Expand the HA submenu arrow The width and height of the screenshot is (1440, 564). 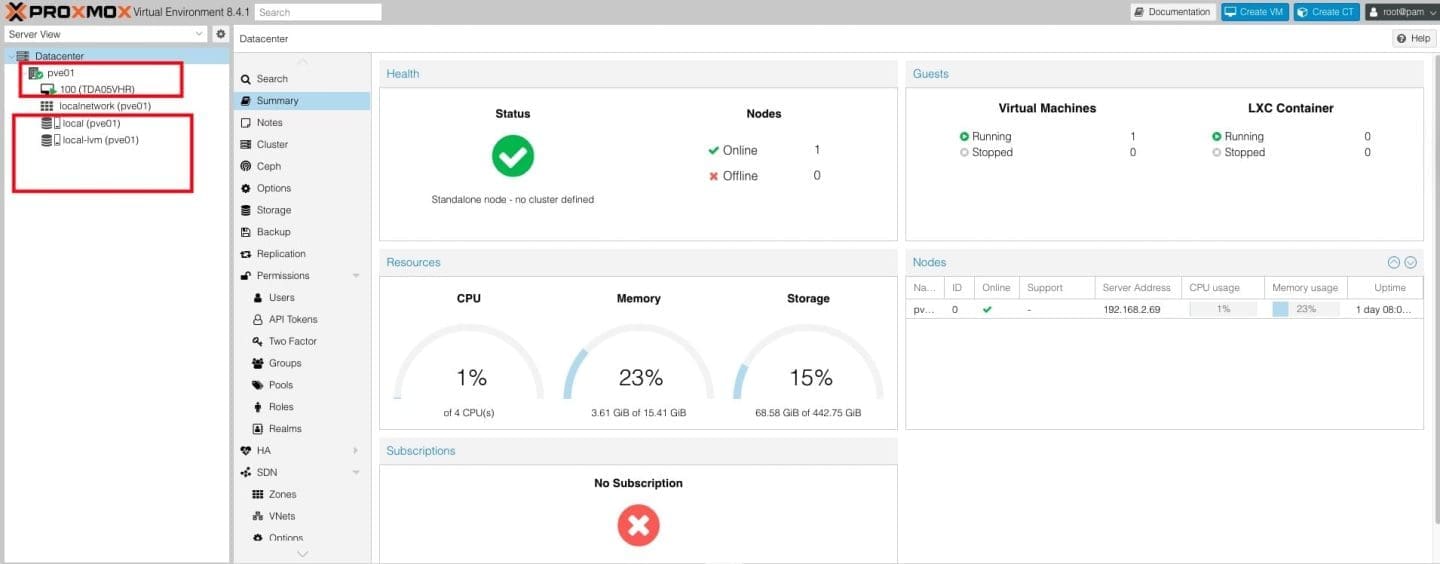pos(355,451)
